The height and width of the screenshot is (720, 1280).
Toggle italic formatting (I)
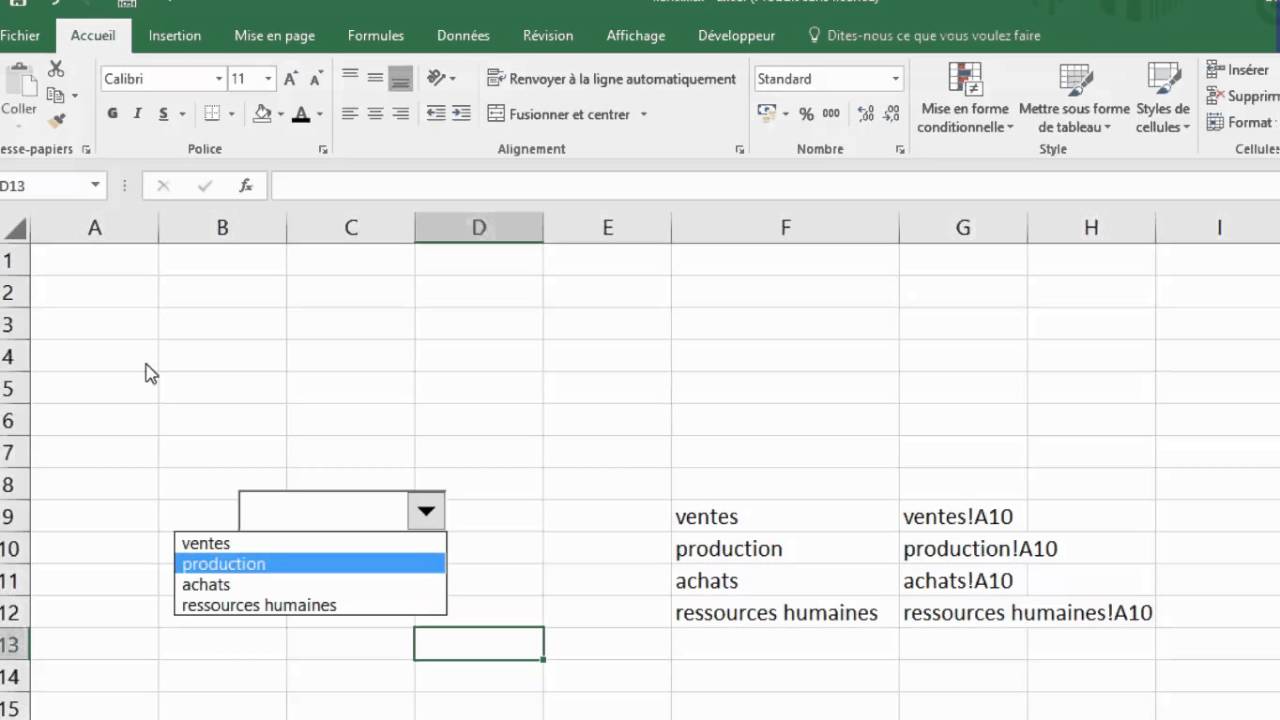tap(137, 114)
